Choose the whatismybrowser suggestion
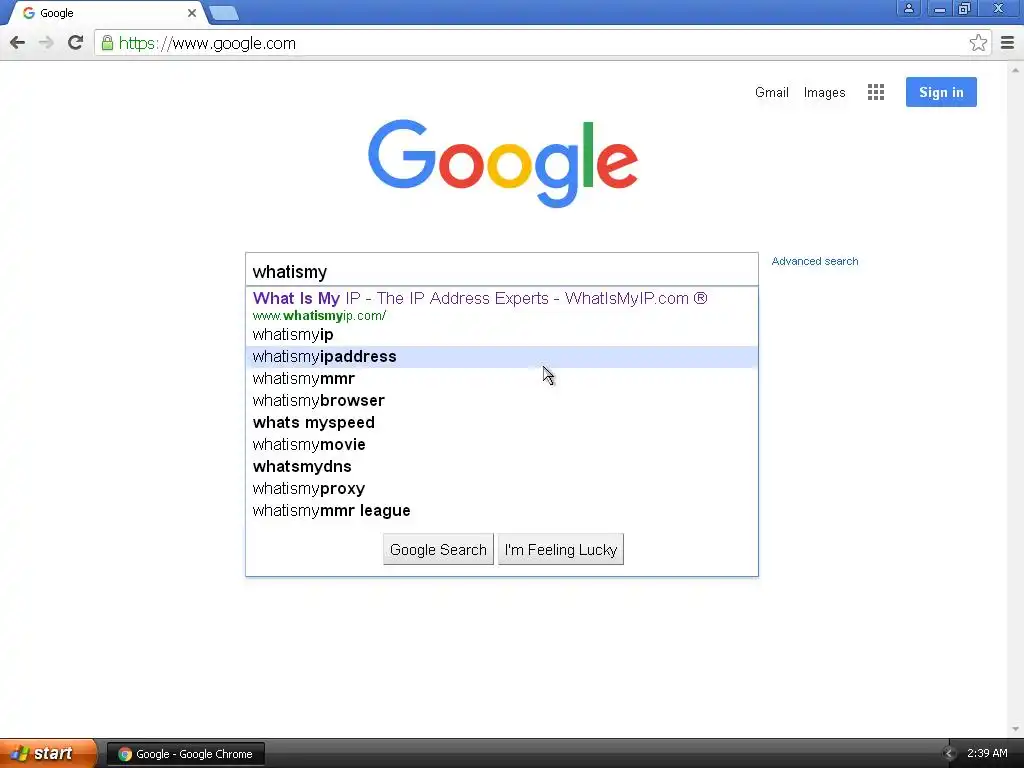Image resolution: width=1024 pixels, height=768 pixels. [x=502, y=400]
